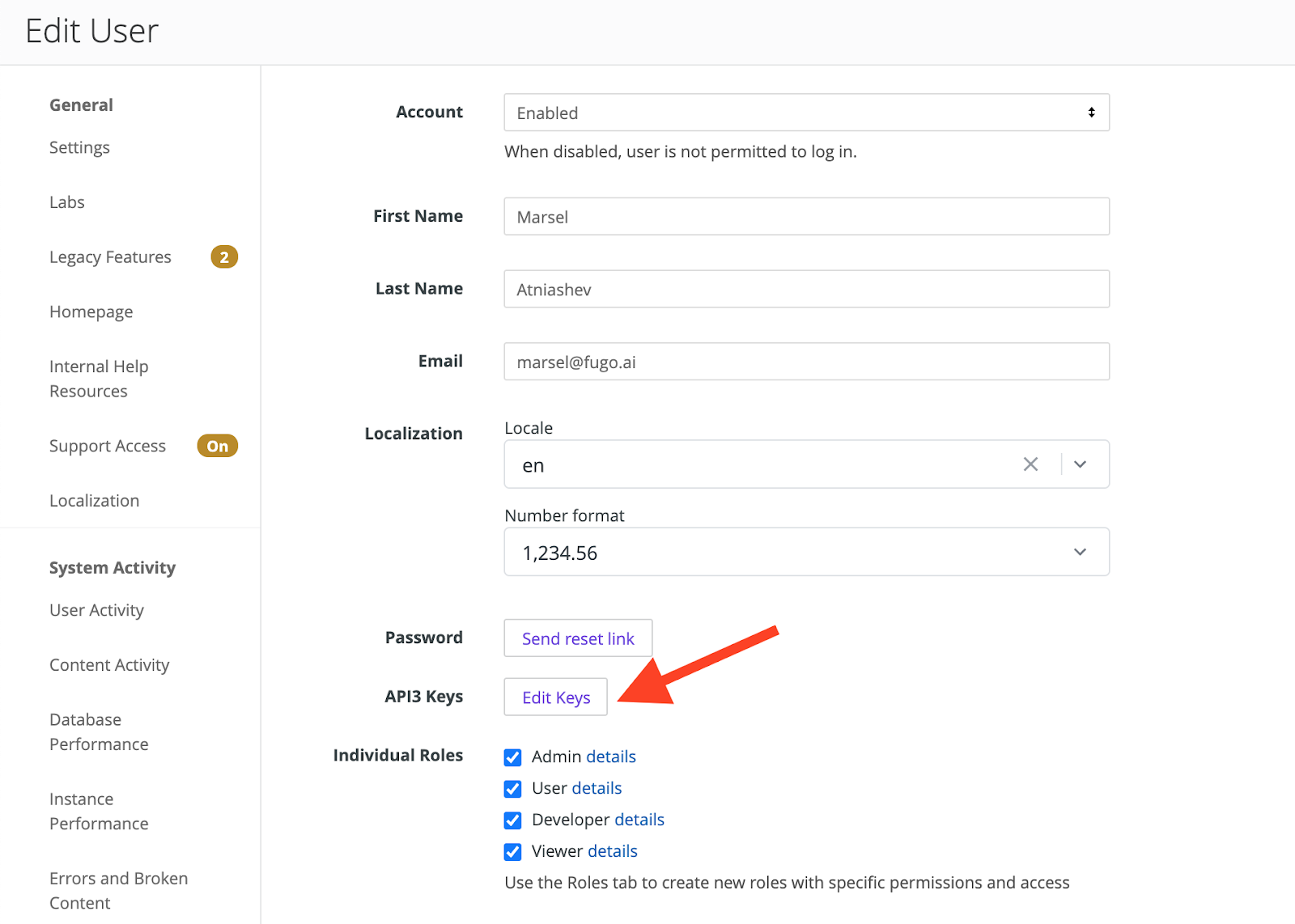Navigate to User Activity page
Image resolution: width=1295 pixels, height=924 pixels.
pyautogui.click(x=96, y=610)
